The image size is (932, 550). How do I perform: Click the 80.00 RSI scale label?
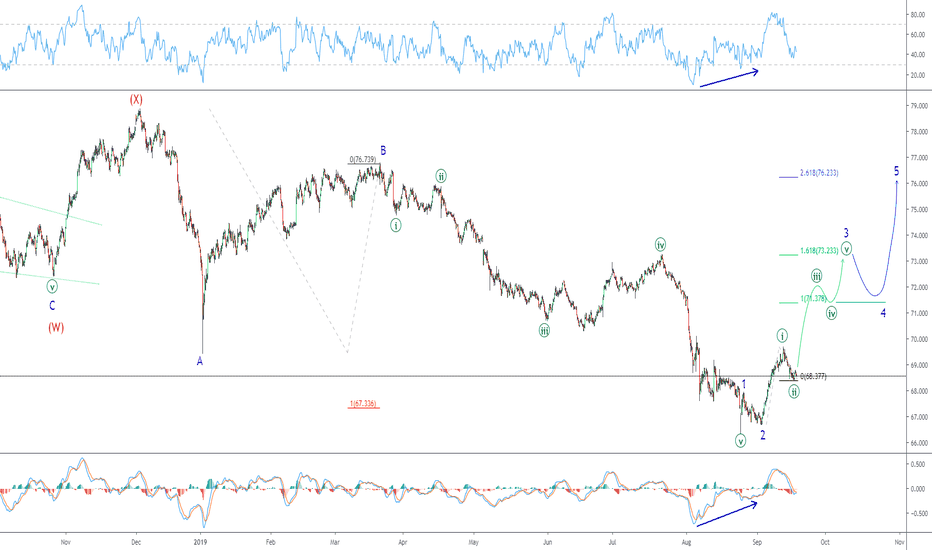[x=918, y=14]
